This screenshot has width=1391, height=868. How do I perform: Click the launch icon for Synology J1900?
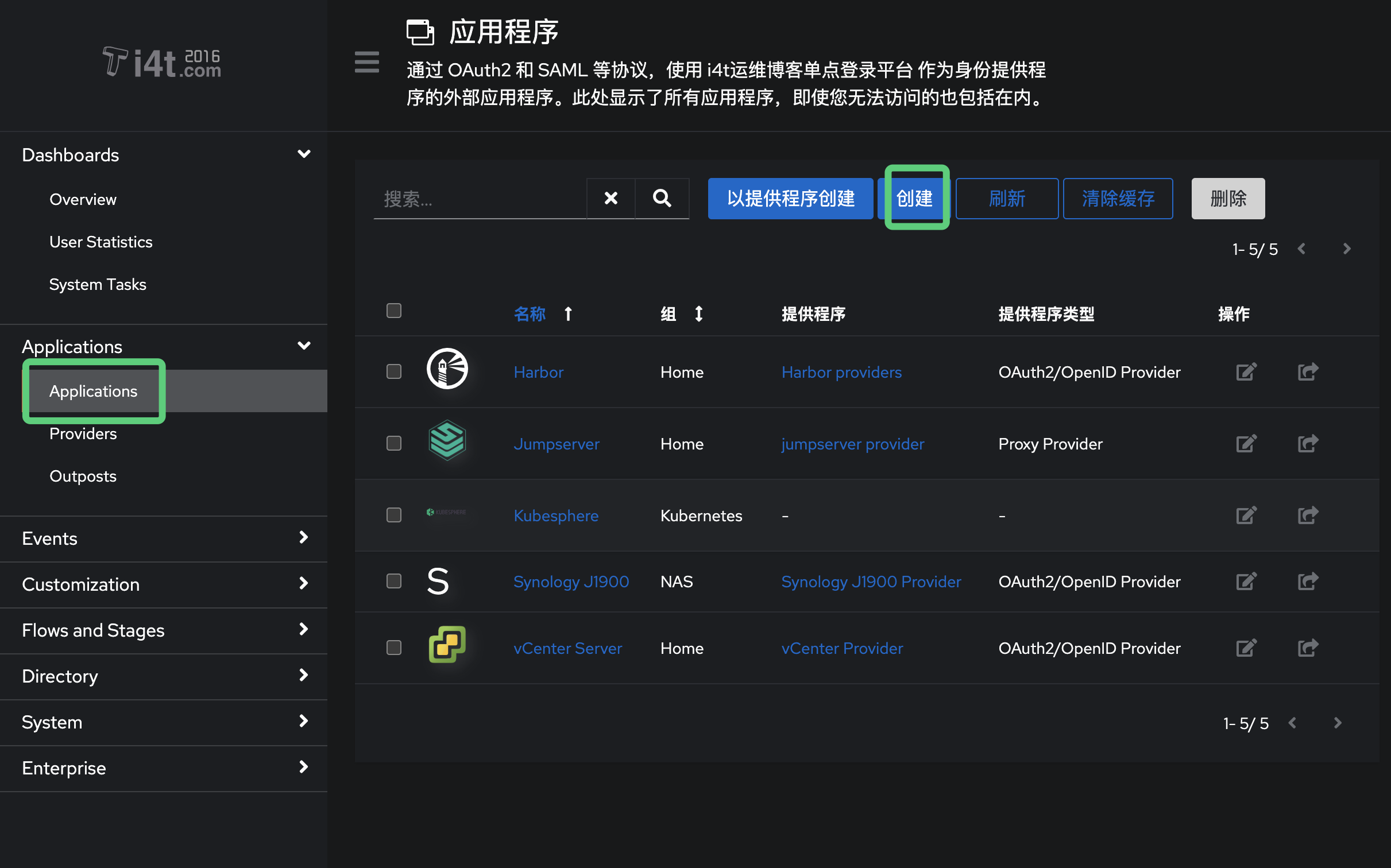click(x=1308, y=581)
